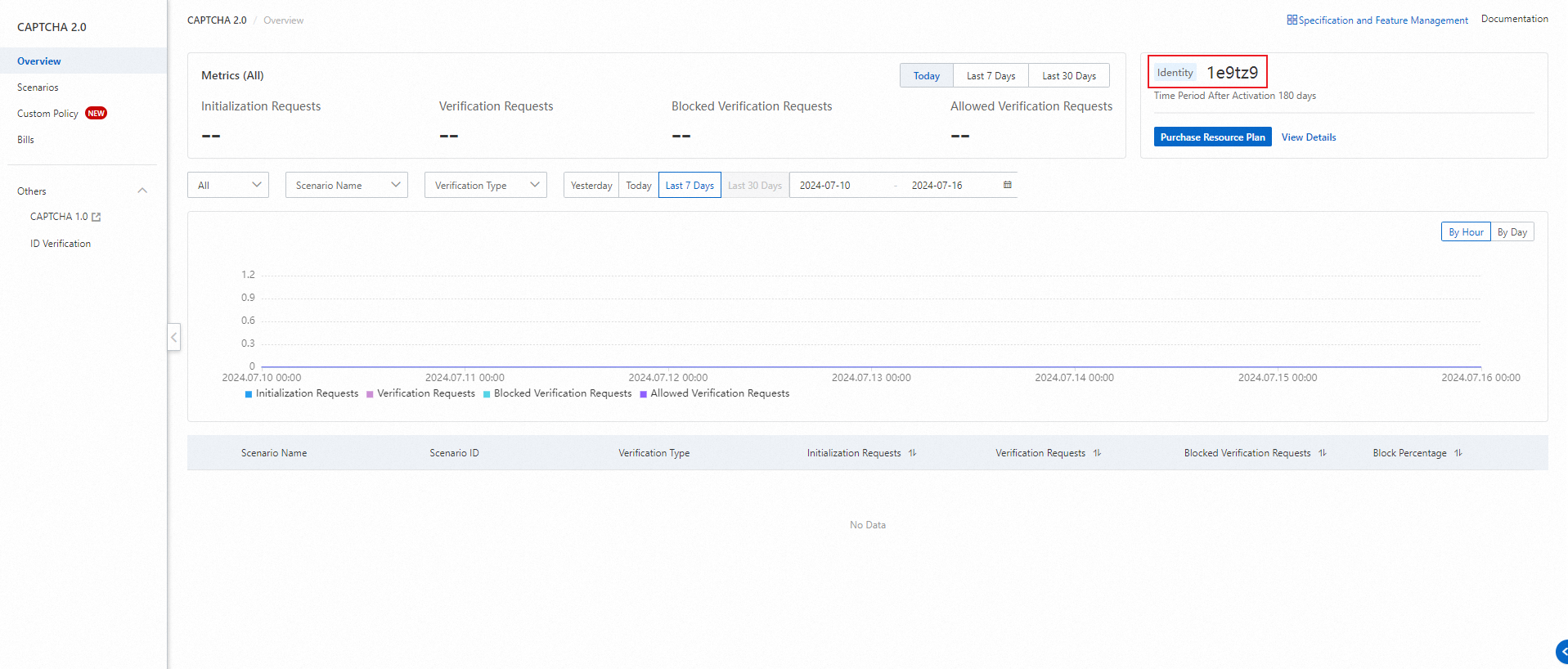Click the external link icon beside CAPTCHA 1.0

pyautogui.click(x=97, y=217)
